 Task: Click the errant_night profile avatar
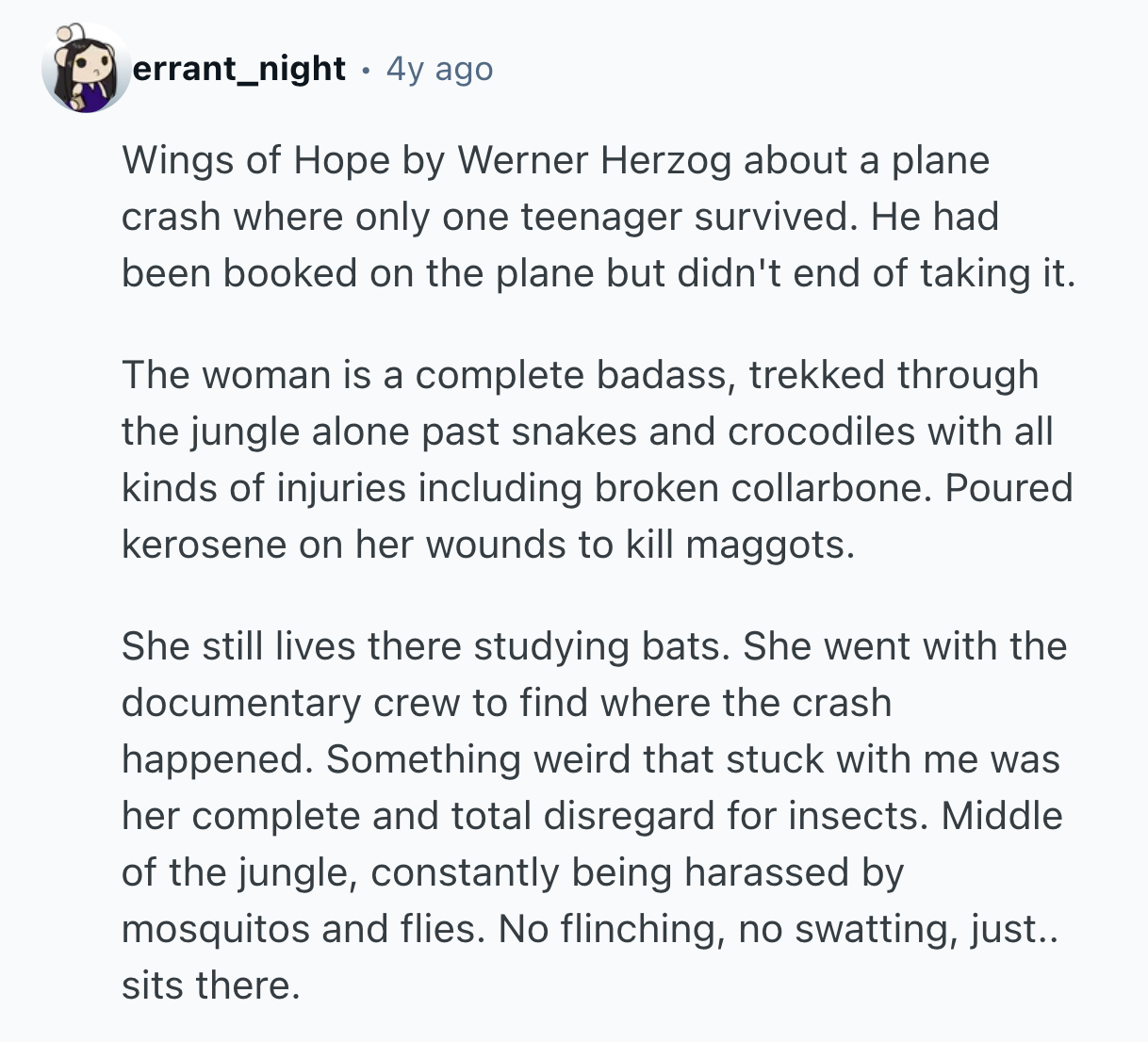point(86,70)
